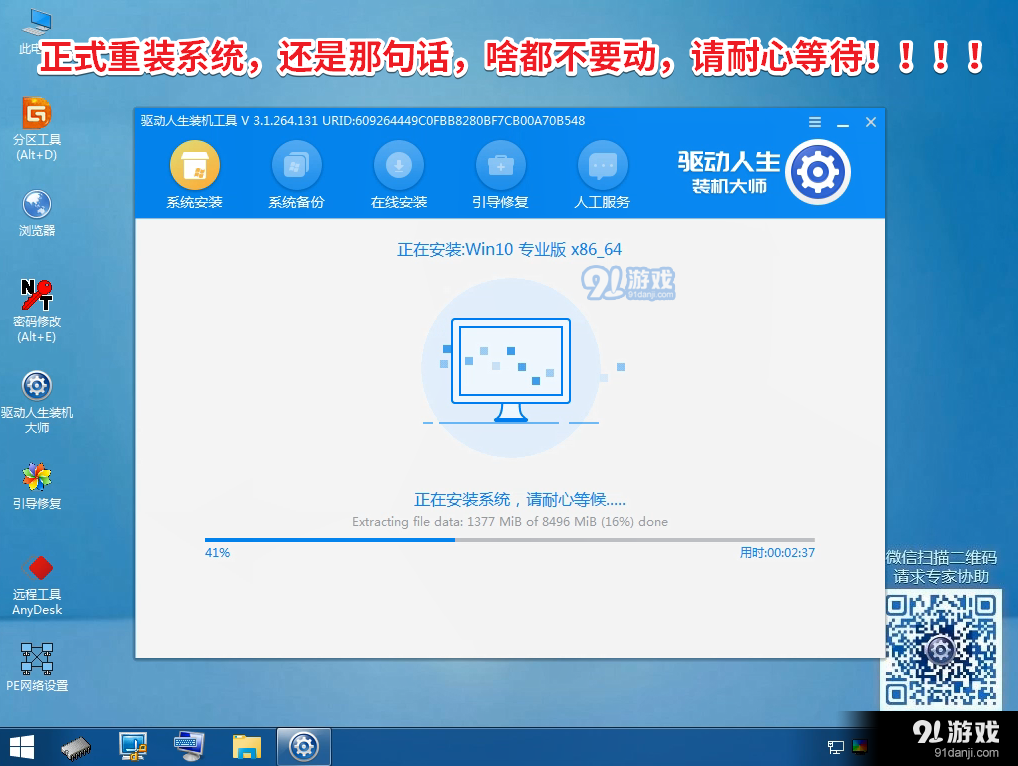
Task: Click the Windows Start button
Action: (x=22, y=747)
